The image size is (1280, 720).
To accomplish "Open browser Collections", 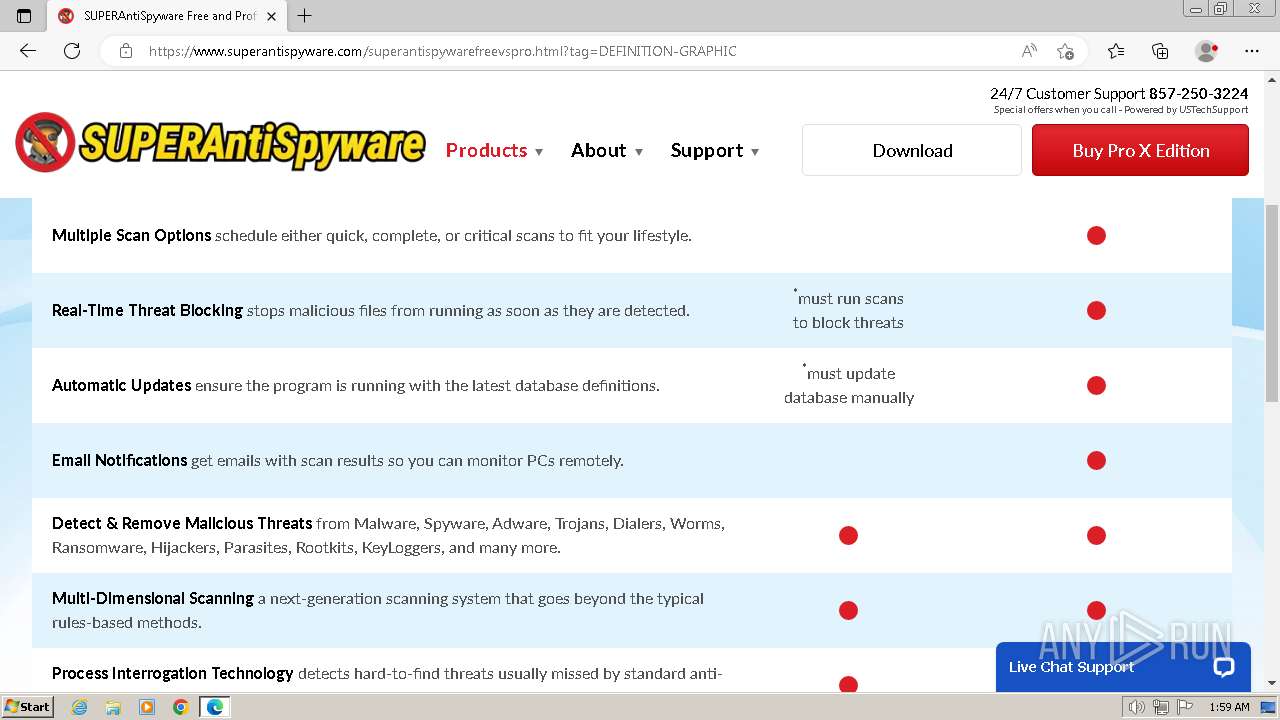I will coord(1160,51).
